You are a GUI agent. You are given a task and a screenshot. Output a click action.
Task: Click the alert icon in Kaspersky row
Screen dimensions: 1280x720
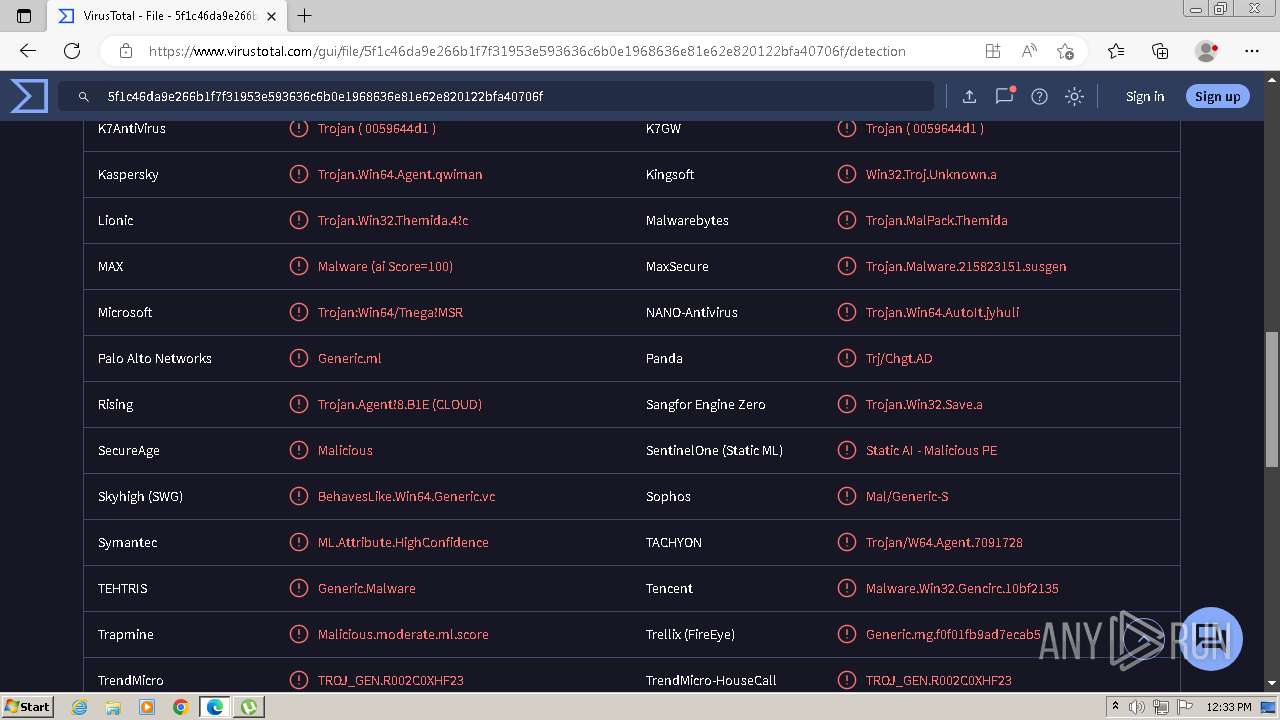298,174
